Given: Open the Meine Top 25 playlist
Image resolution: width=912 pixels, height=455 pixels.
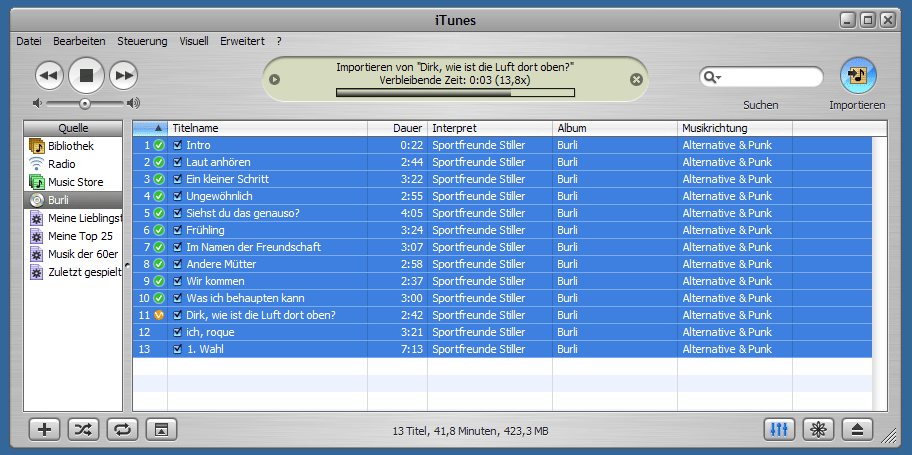Looking at the screenshot, I should [x=73, y=236].
